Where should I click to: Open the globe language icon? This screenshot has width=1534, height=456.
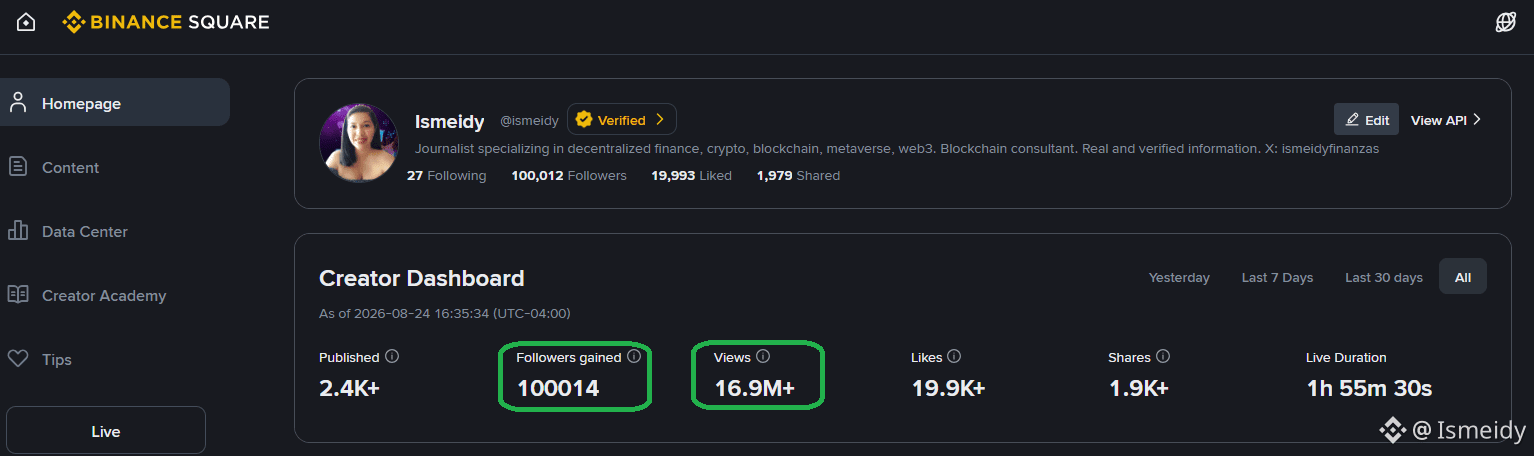(1506, 22)
